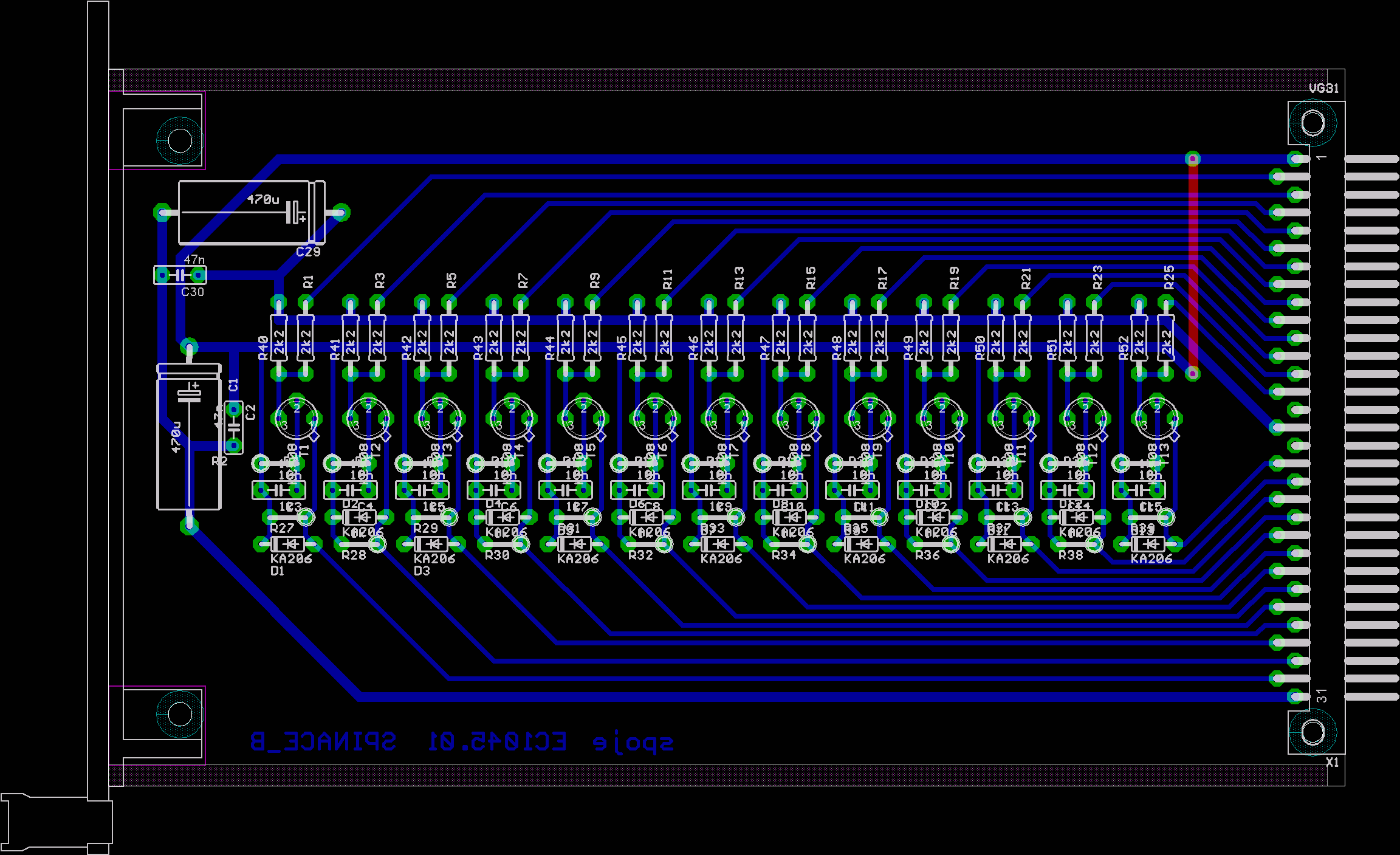The image size is (1400, 855).
Task: Select the rightmost round transistor footprint T13
Action: click(x=1156, y=418)
